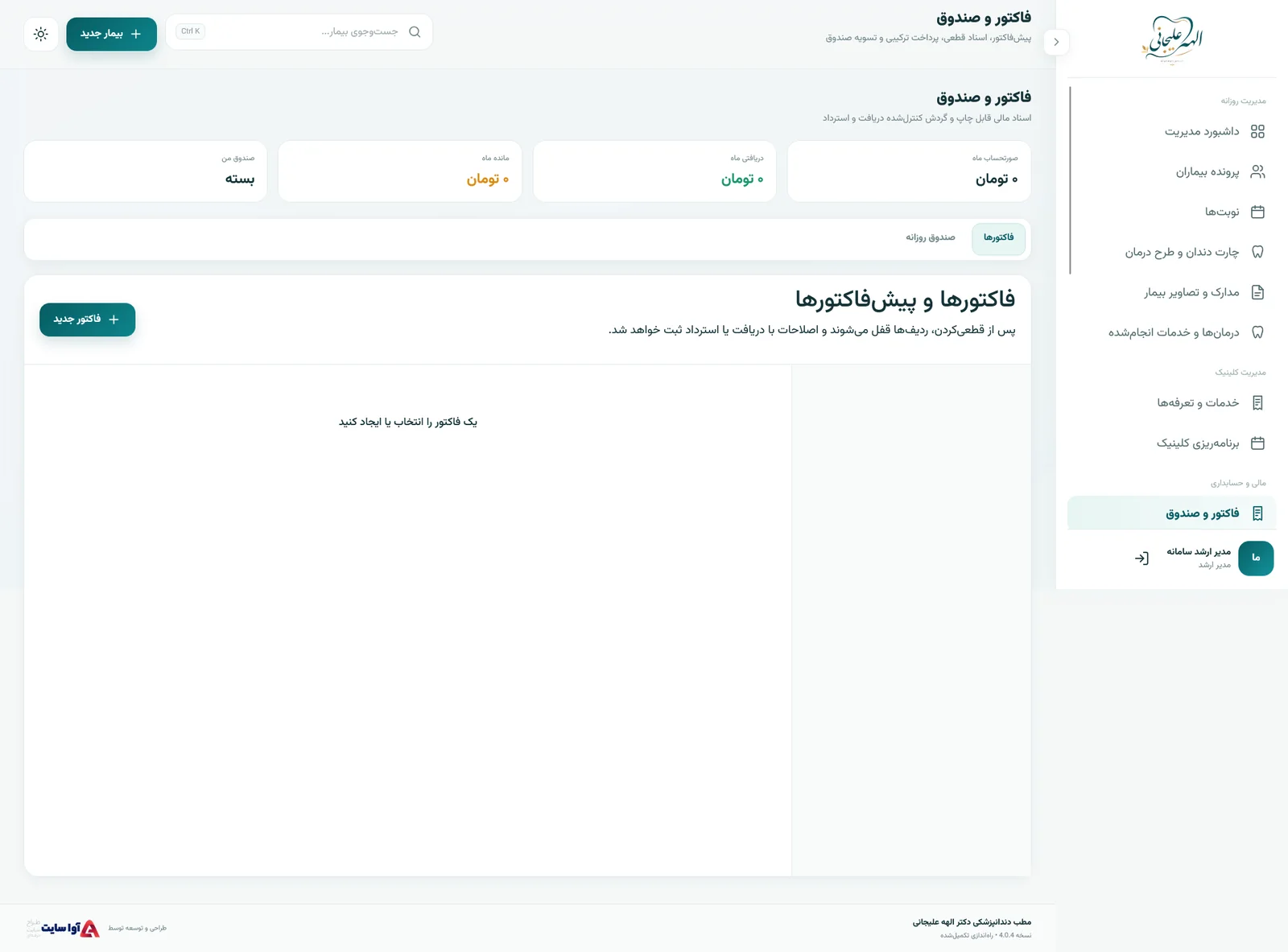Click the heading فاکتورها و پیش‌فاکتورها
Image resolution: width=1288 pixels, height=952 pixels.
pyautogui.click(x=905, y=299)
